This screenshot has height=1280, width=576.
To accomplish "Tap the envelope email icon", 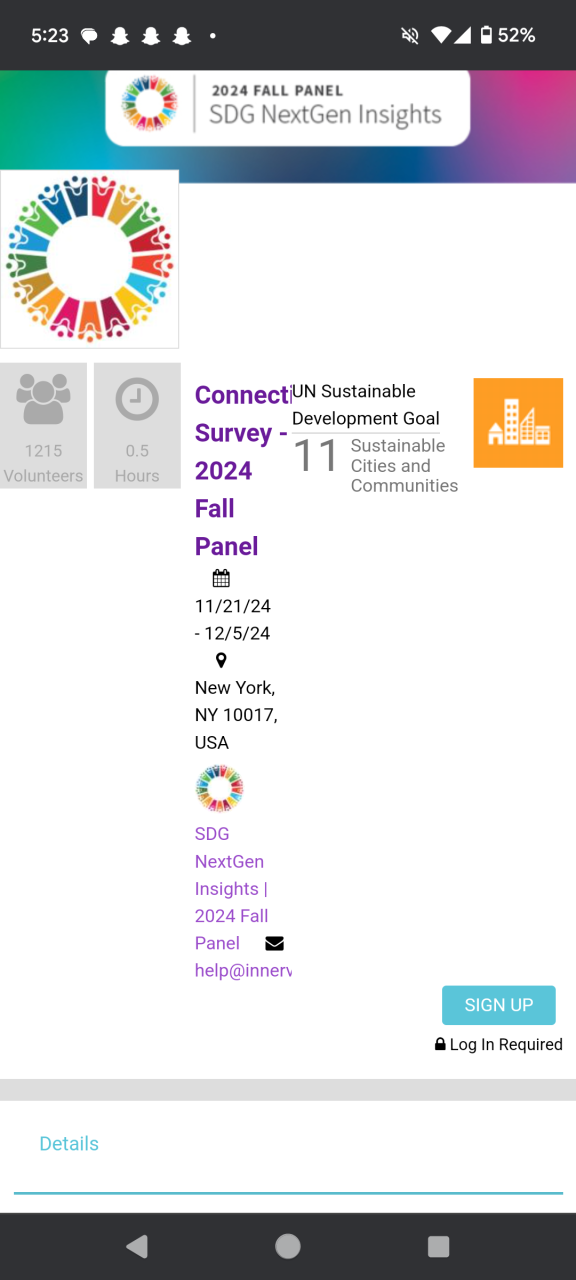I will (x=274, y=943).
